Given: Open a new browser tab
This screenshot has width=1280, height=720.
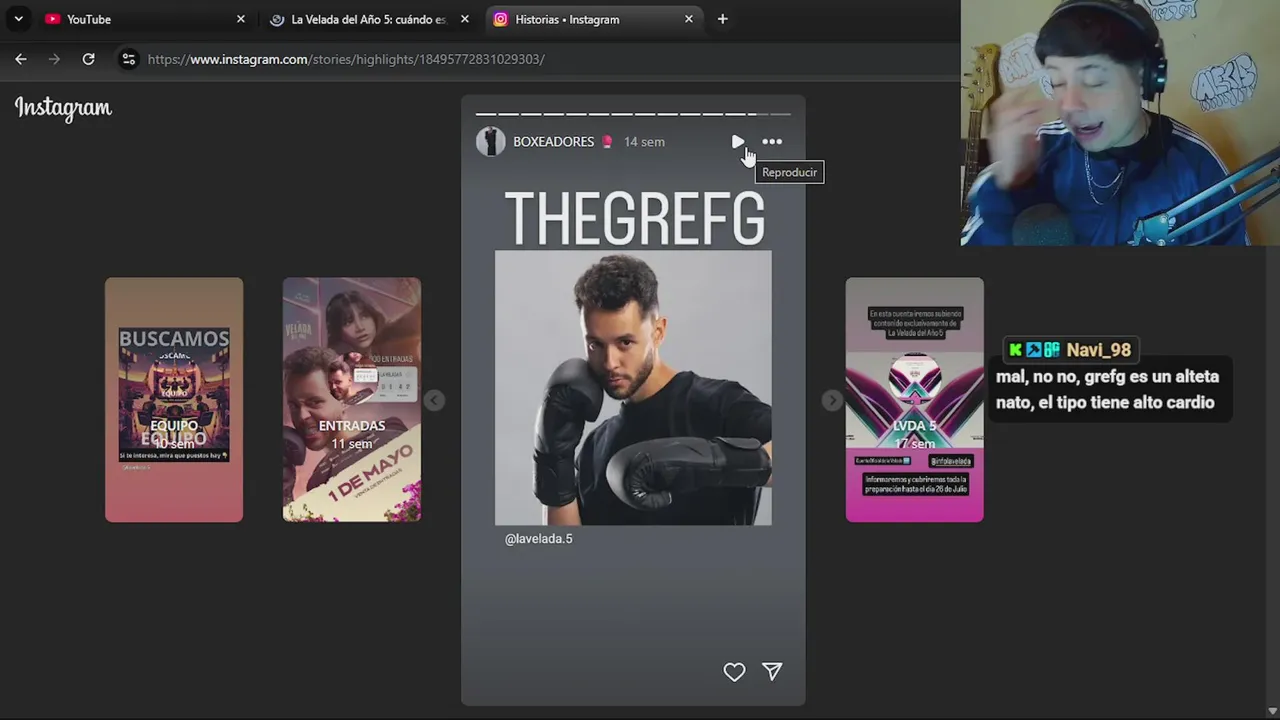Looking at the screenshot, I should tap(722, 19).
